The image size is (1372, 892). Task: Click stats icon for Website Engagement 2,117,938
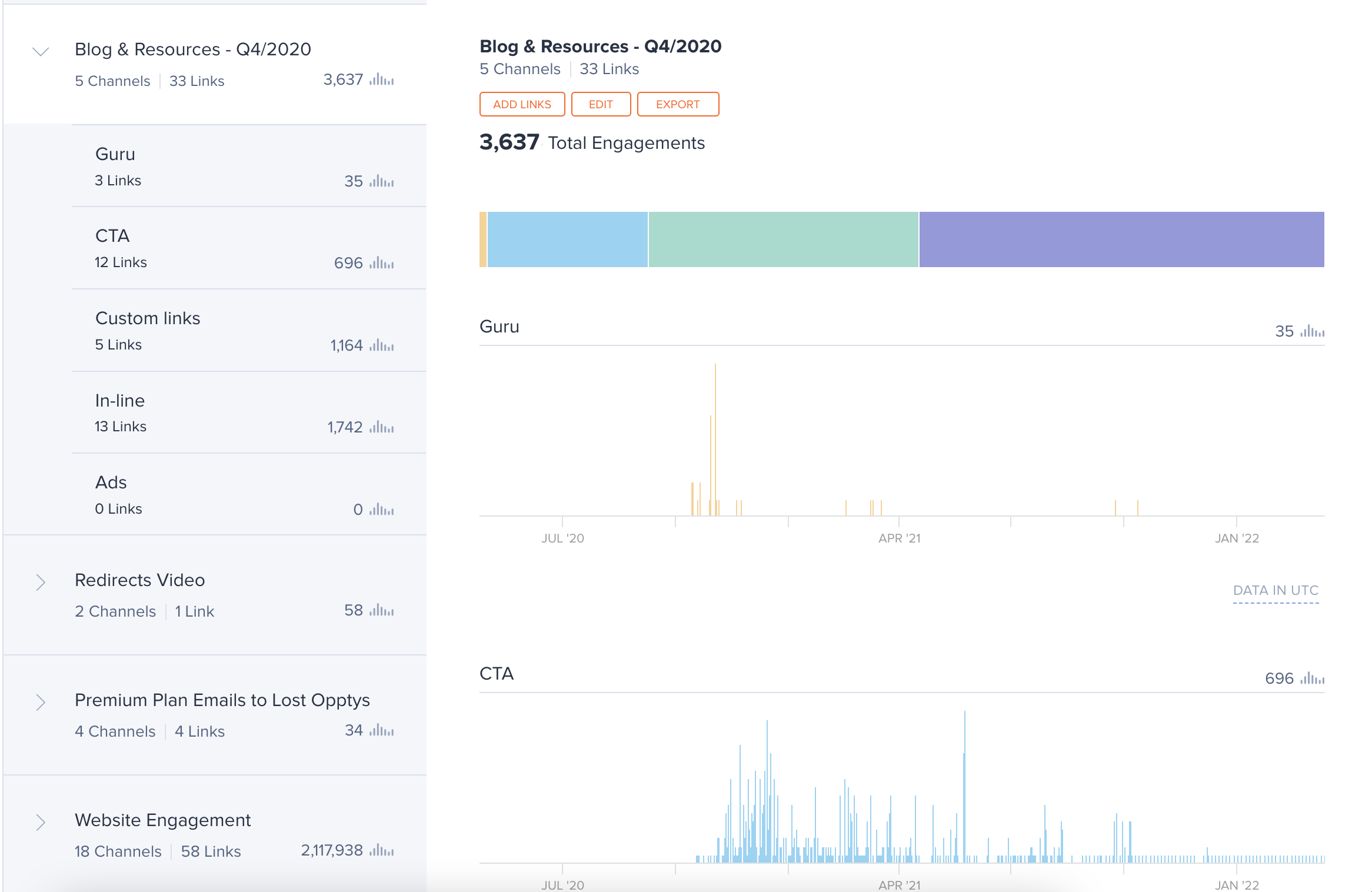tap(381, 851)
